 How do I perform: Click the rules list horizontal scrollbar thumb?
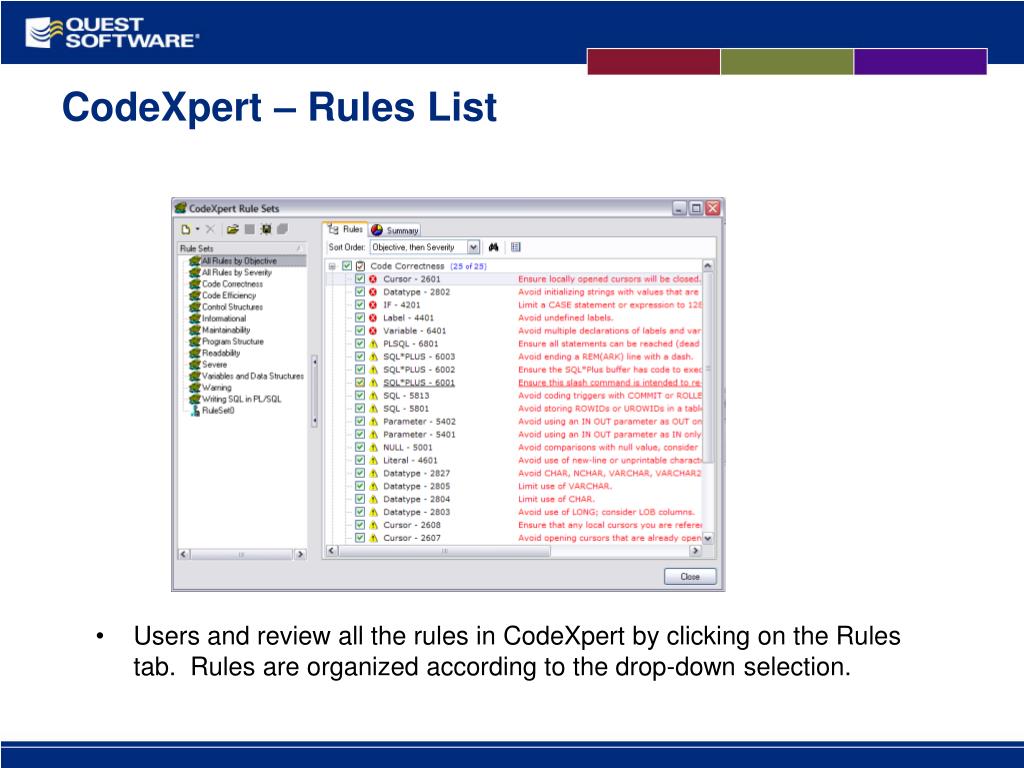click(445, 551)
